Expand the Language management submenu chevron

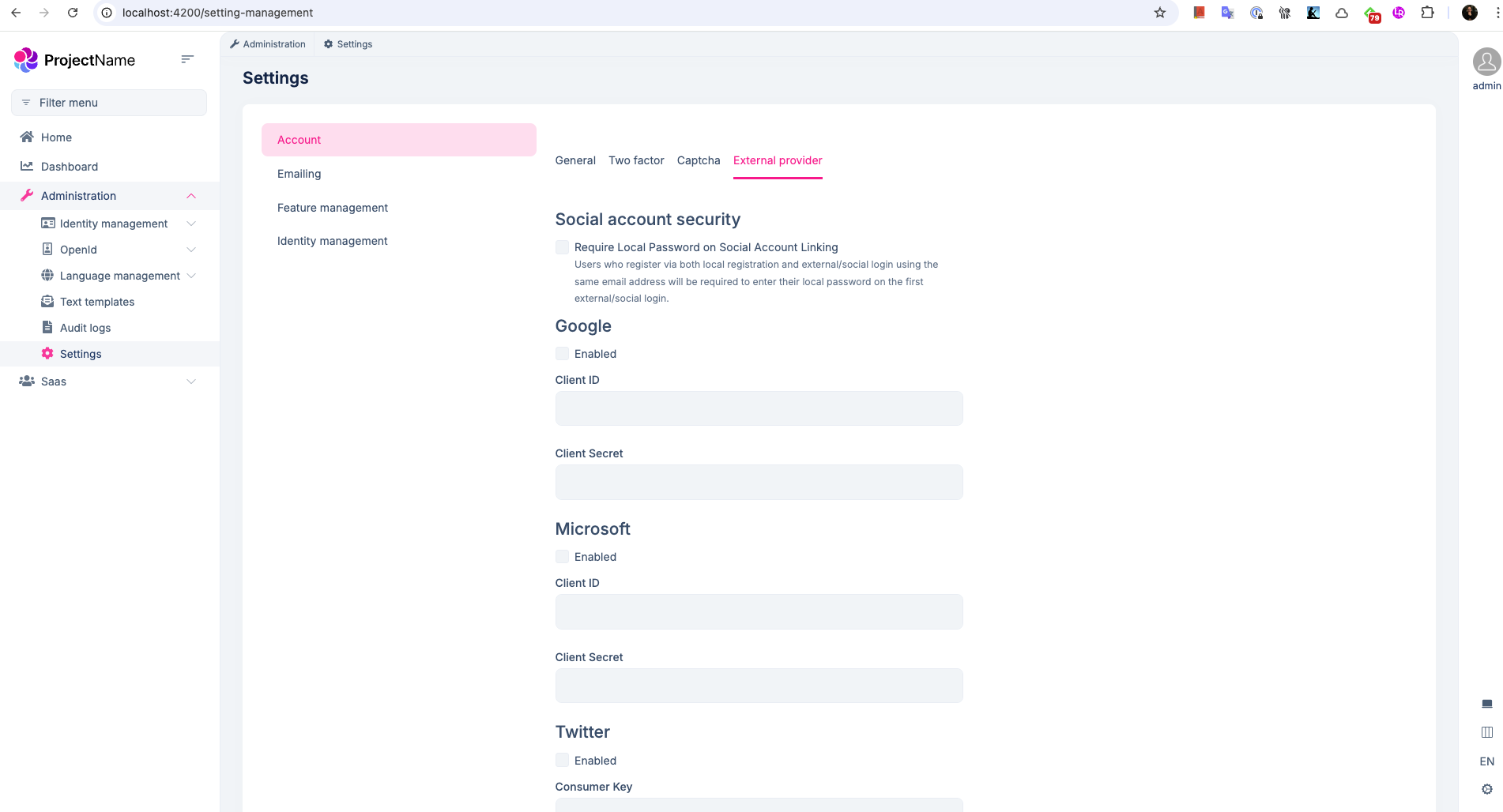(x=191, y=276)
